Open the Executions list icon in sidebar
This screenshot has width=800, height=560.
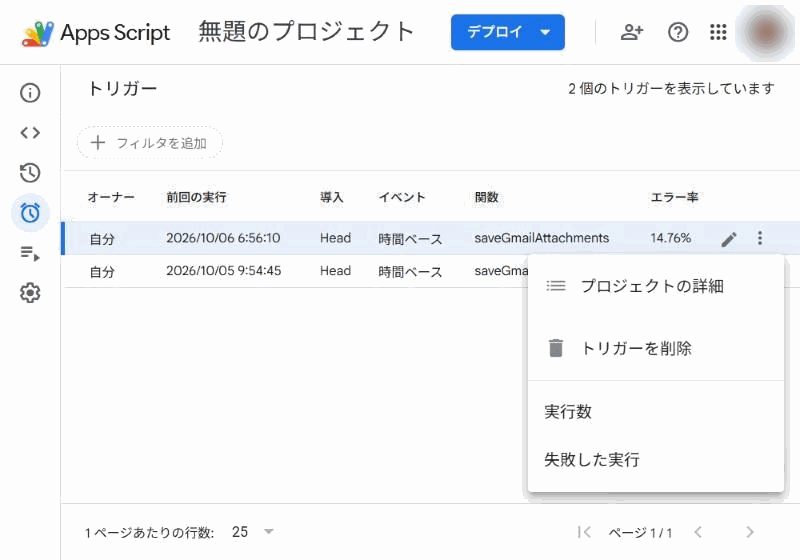[30, 253]
